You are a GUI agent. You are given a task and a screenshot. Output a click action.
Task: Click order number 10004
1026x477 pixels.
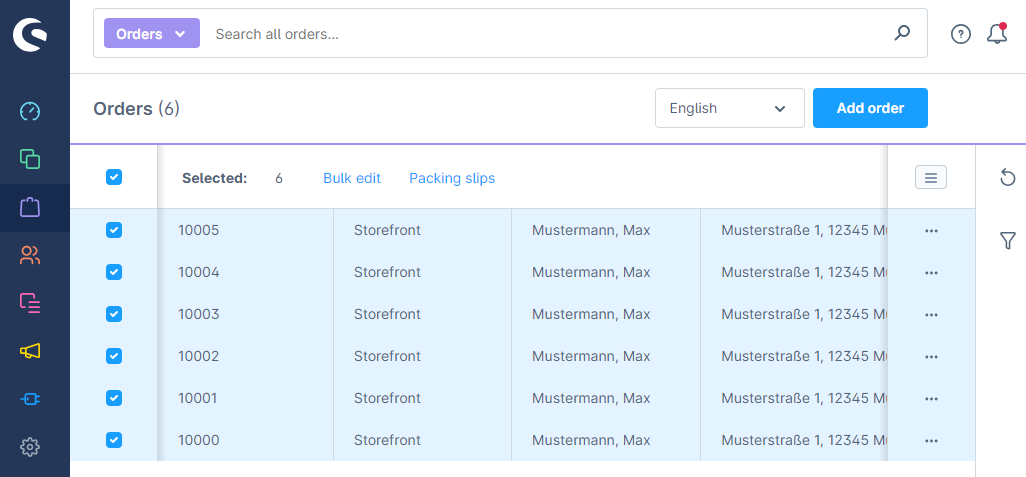[x=198, y=272]
